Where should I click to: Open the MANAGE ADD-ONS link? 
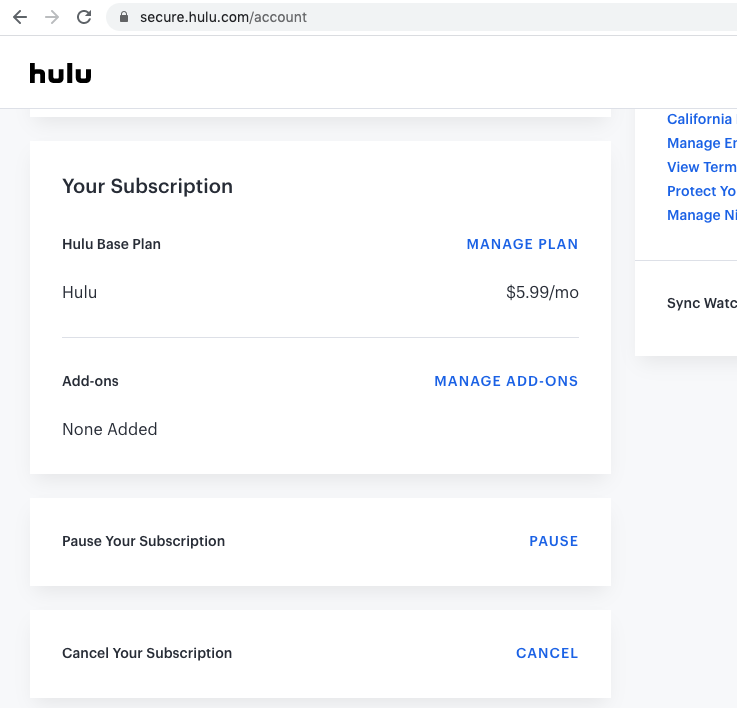tap(506, 381)
